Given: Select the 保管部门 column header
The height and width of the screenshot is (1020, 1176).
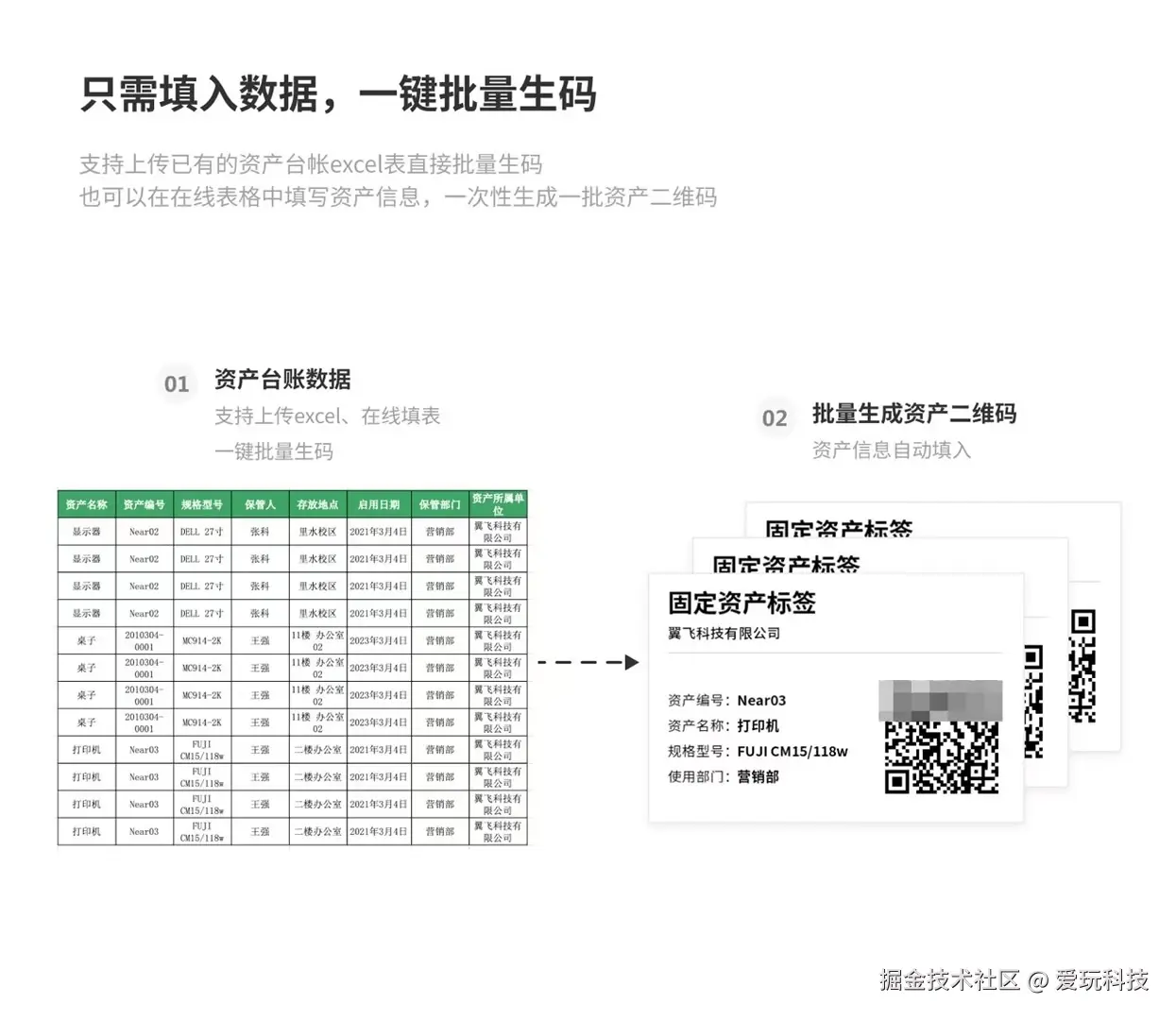Looking at the screenshot, I should point(440,504).
